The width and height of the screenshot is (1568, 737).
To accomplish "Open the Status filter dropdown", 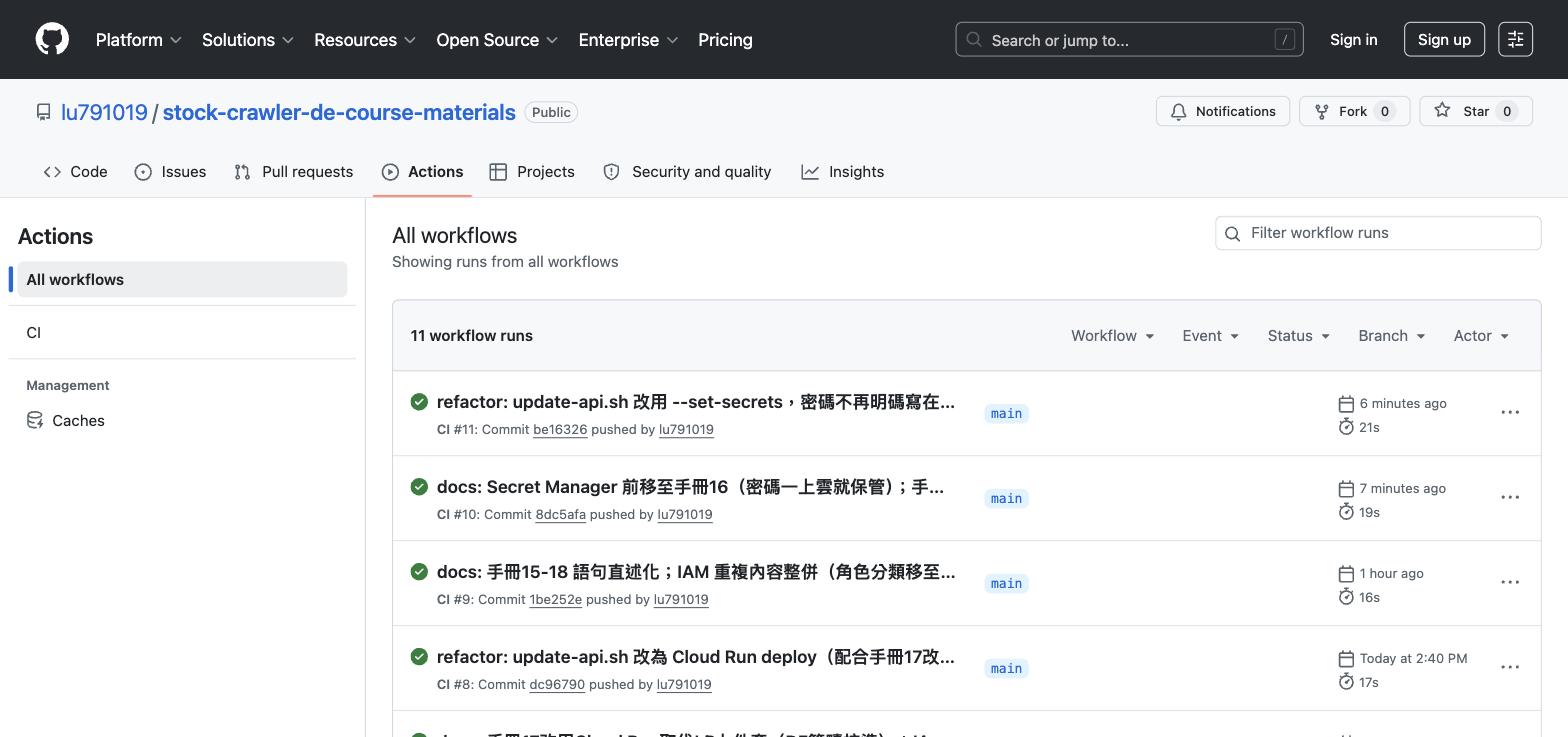I will pos(1298,336).
